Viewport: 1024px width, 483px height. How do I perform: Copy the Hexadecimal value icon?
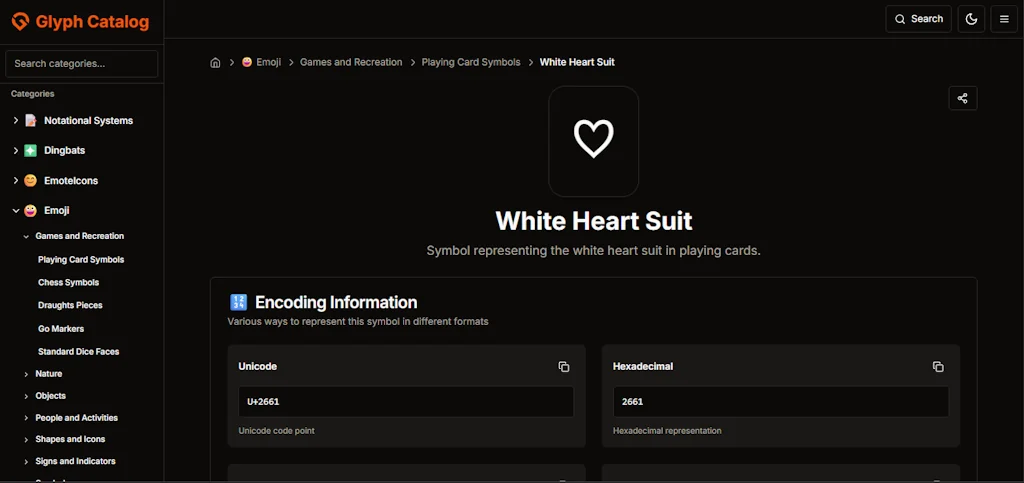pos(938,367)
